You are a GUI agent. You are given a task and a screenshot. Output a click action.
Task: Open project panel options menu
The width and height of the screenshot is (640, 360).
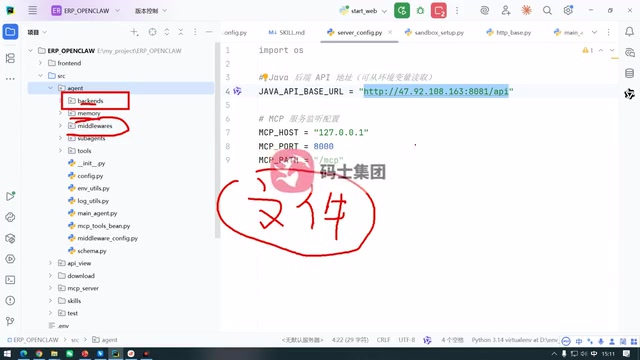195,32
